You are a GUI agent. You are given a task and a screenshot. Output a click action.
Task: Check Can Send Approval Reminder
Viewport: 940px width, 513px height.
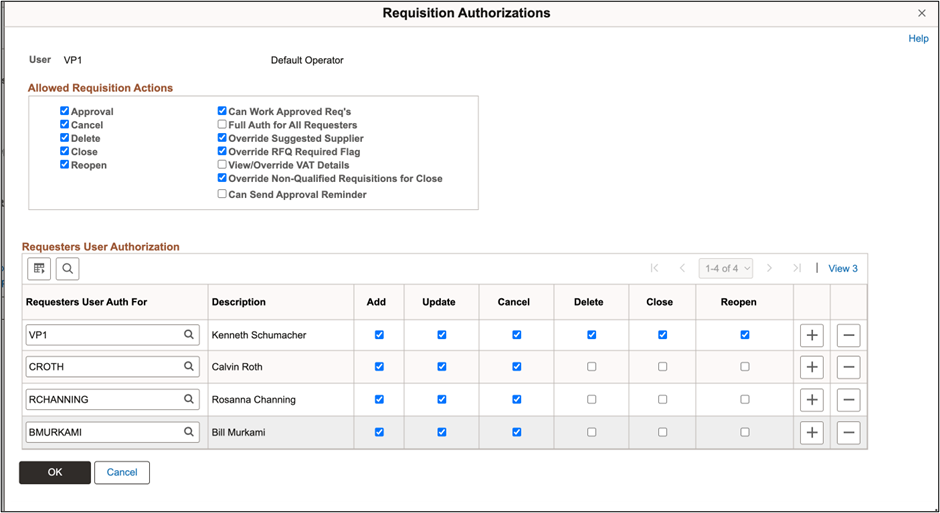222,194
